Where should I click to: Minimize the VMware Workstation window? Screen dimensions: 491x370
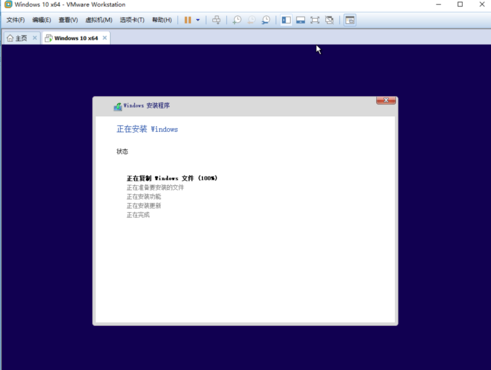(438, 4)
